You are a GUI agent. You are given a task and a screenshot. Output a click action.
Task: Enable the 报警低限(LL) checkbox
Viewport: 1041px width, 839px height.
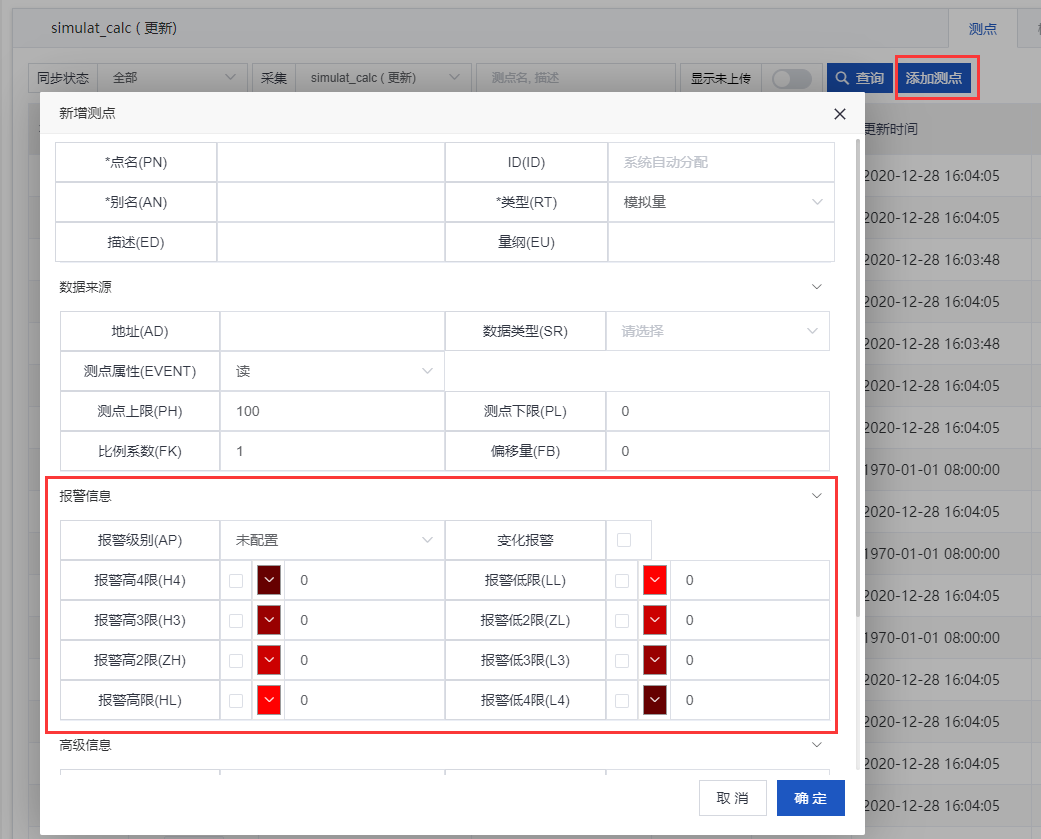point(622,581)
